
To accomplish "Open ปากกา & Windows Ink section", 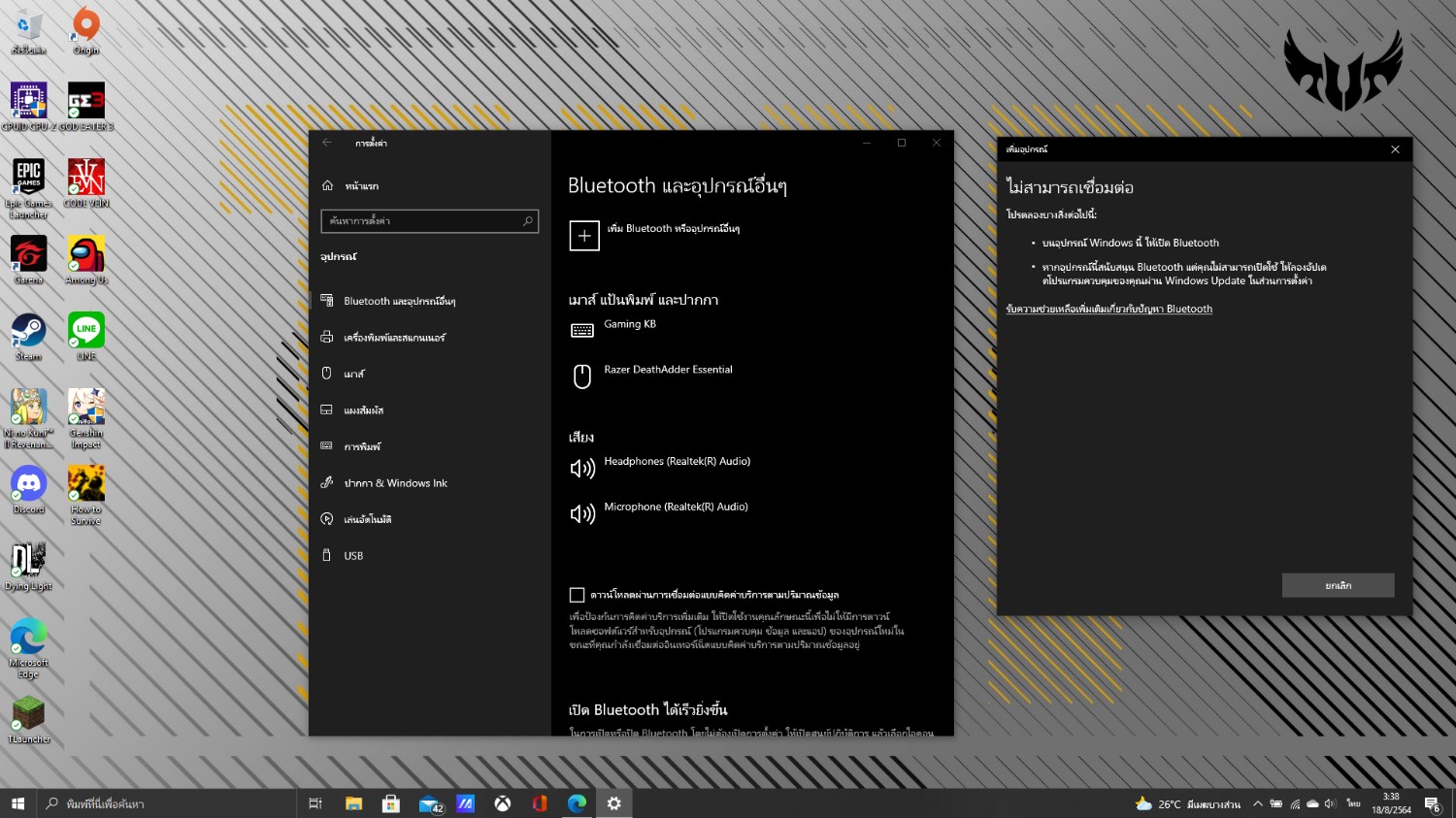I will [430, 483].
